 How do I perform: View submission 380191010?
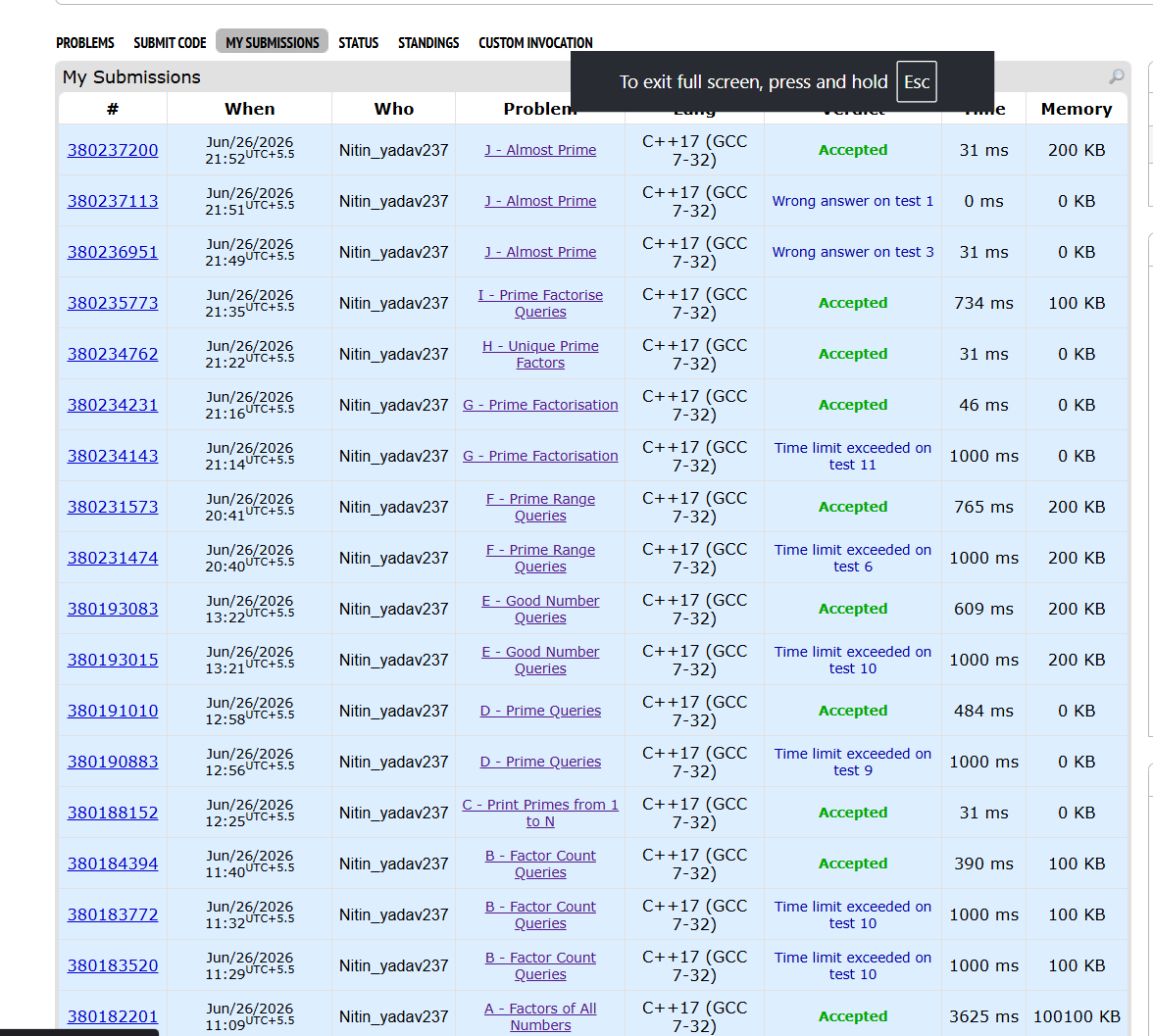coord(113,711)
